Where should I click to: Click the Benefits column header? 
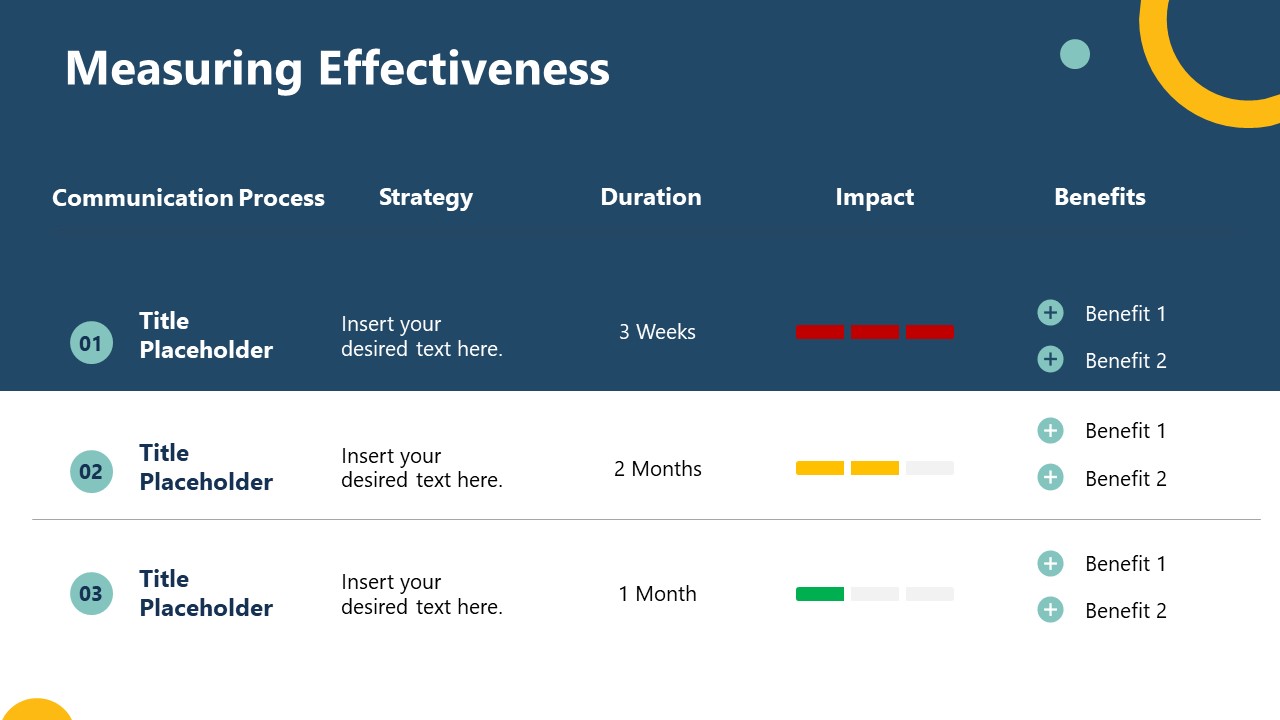click(1100, 197)
